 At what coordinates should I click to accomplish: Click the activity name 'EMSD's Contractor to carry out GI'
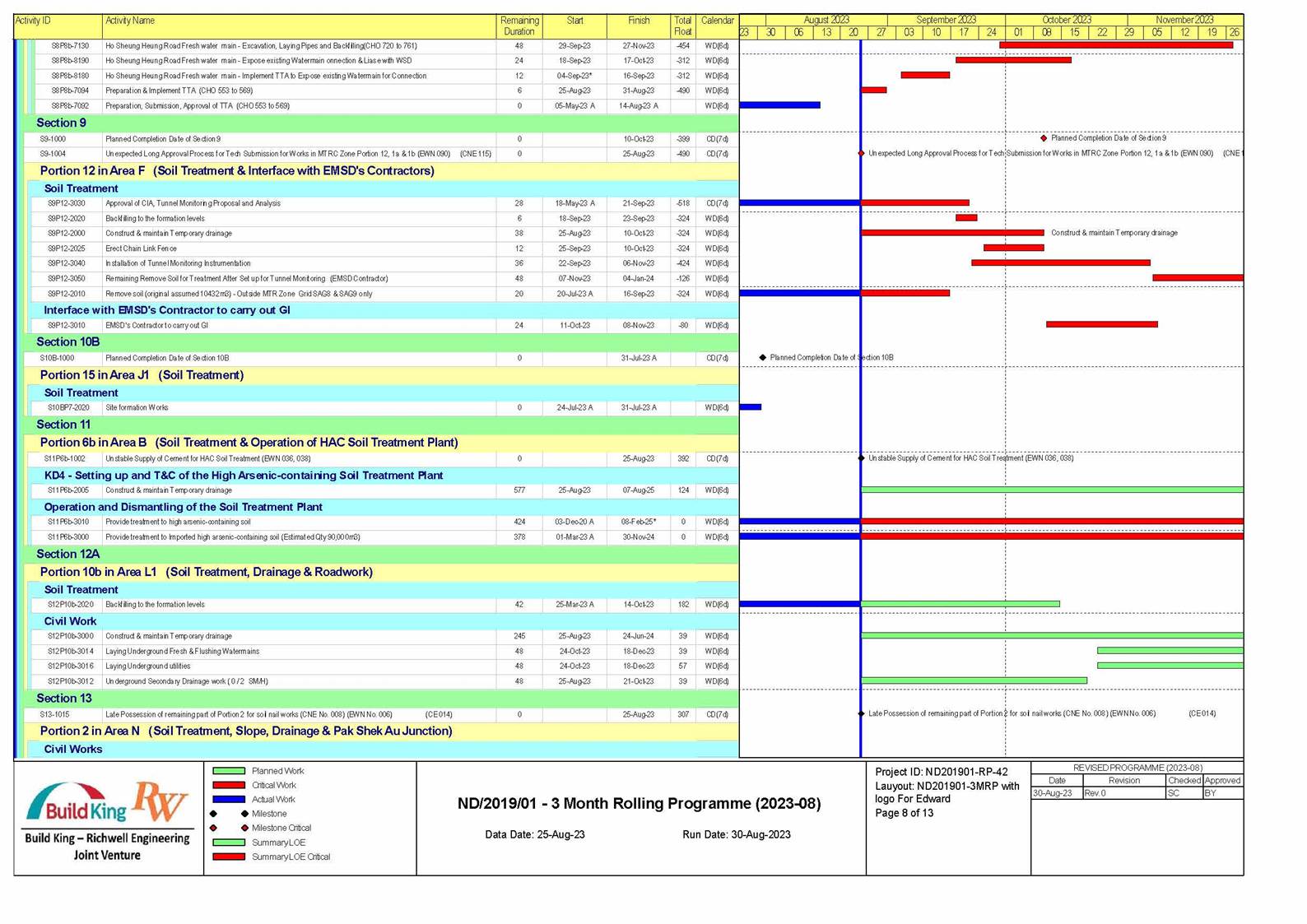coord(157,325)
